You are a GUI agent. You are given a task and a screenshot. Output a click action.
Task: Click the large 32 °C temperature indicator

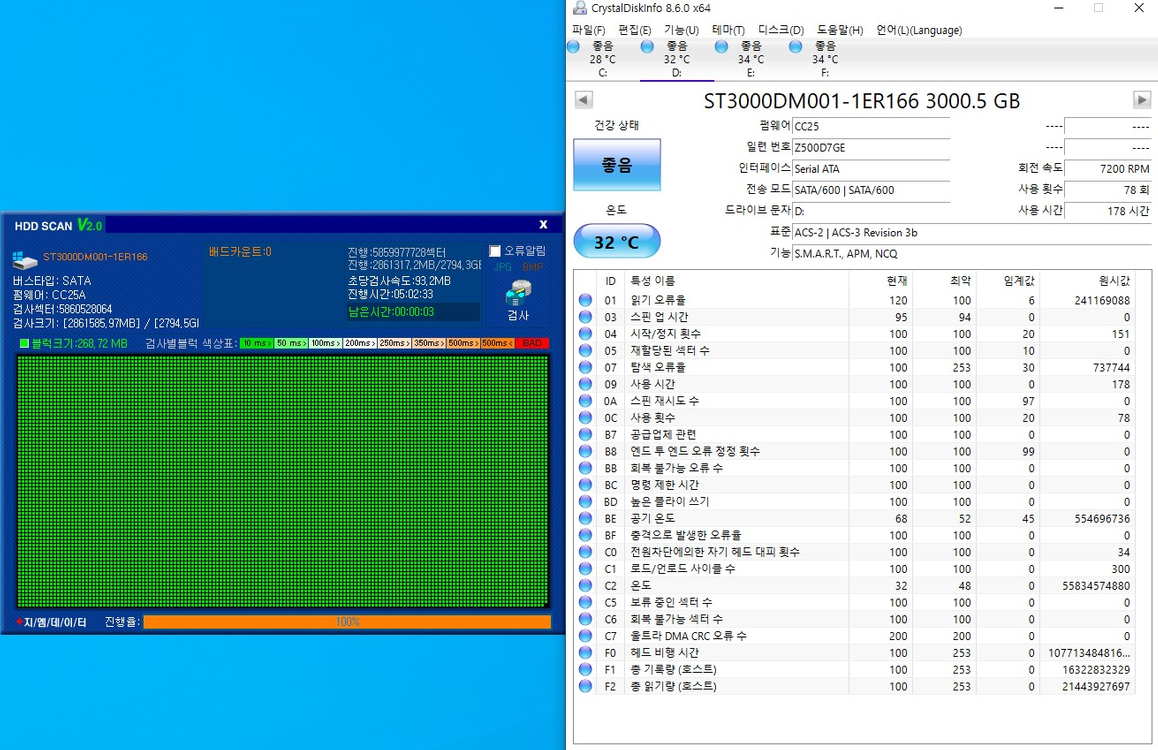coord(617,241)
